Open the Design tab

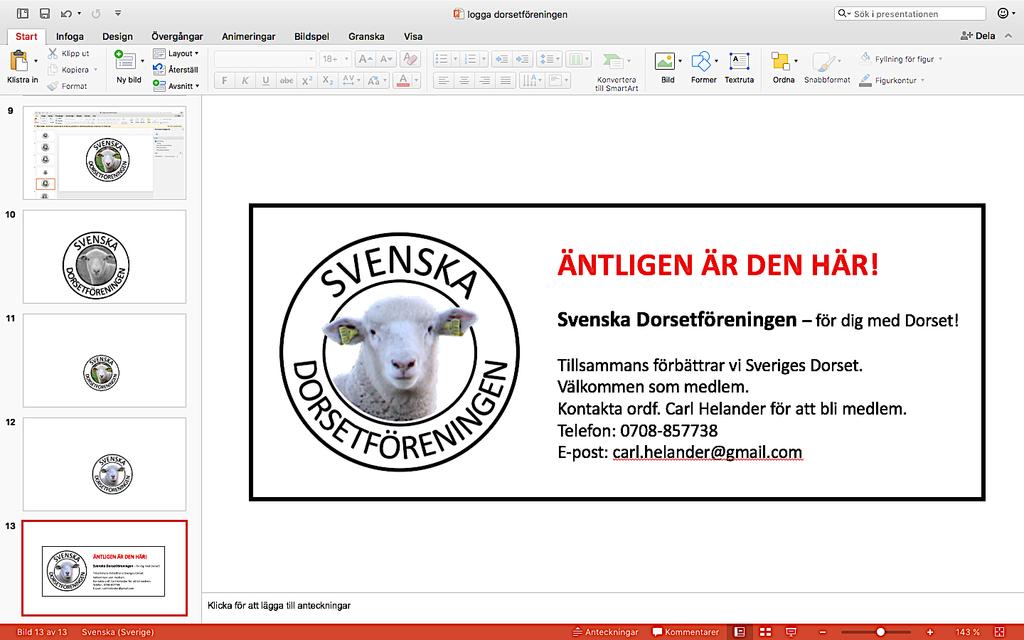[x=118, y=37]
